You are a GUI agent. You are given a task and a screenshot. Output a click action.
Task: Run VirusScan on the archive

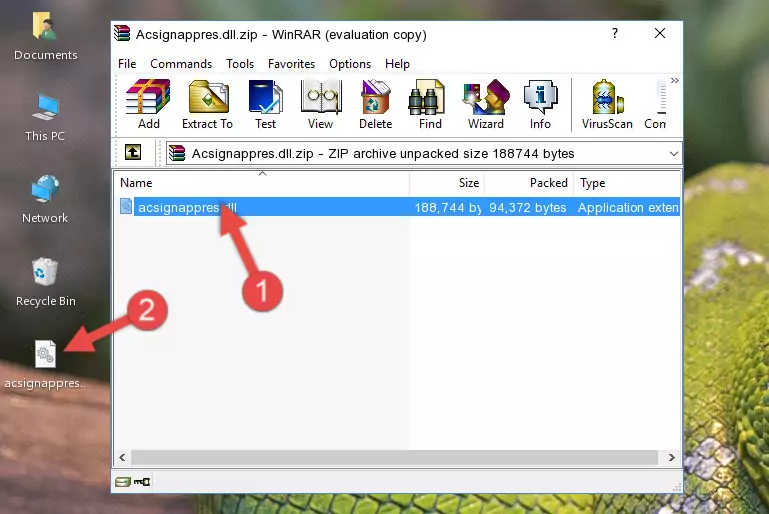607,104
